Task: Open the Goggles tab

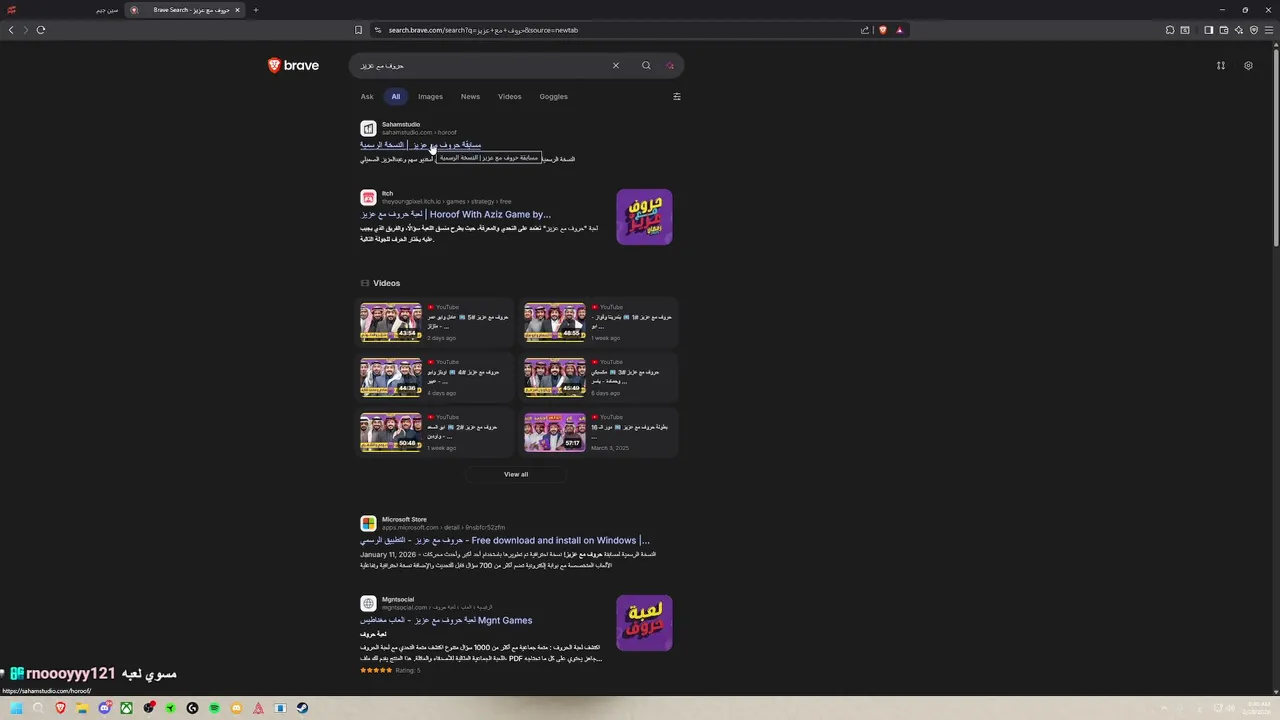Action: click(x=553, y=97)
